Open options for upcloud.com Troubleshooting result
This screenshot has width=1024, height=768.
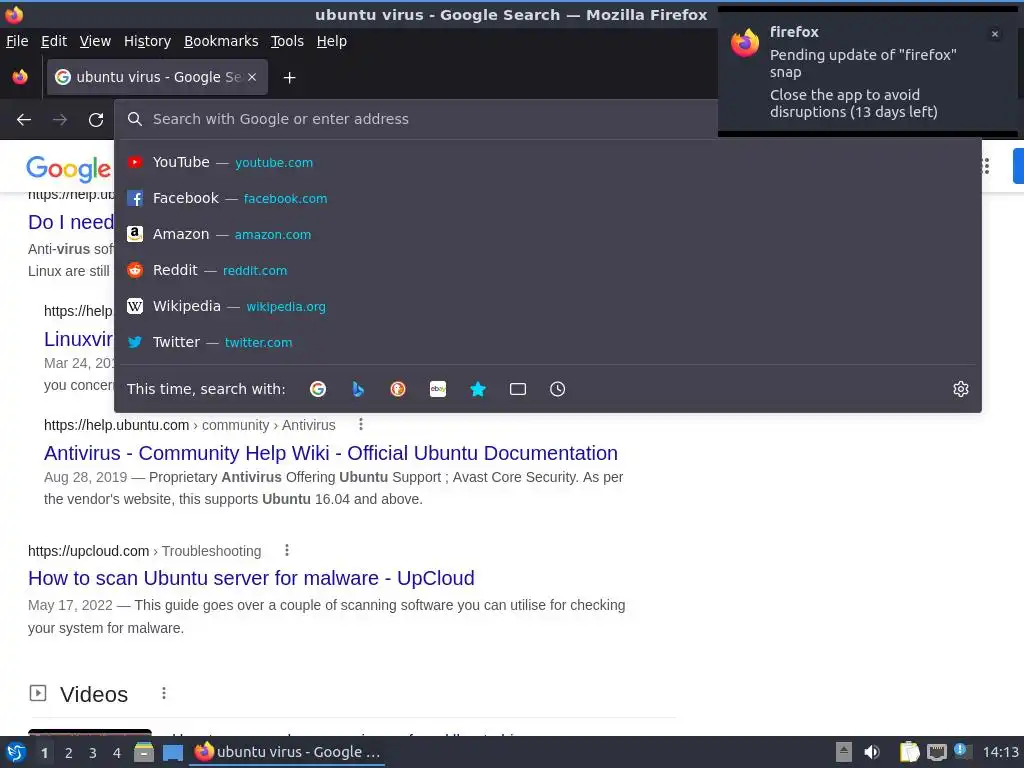287,551
